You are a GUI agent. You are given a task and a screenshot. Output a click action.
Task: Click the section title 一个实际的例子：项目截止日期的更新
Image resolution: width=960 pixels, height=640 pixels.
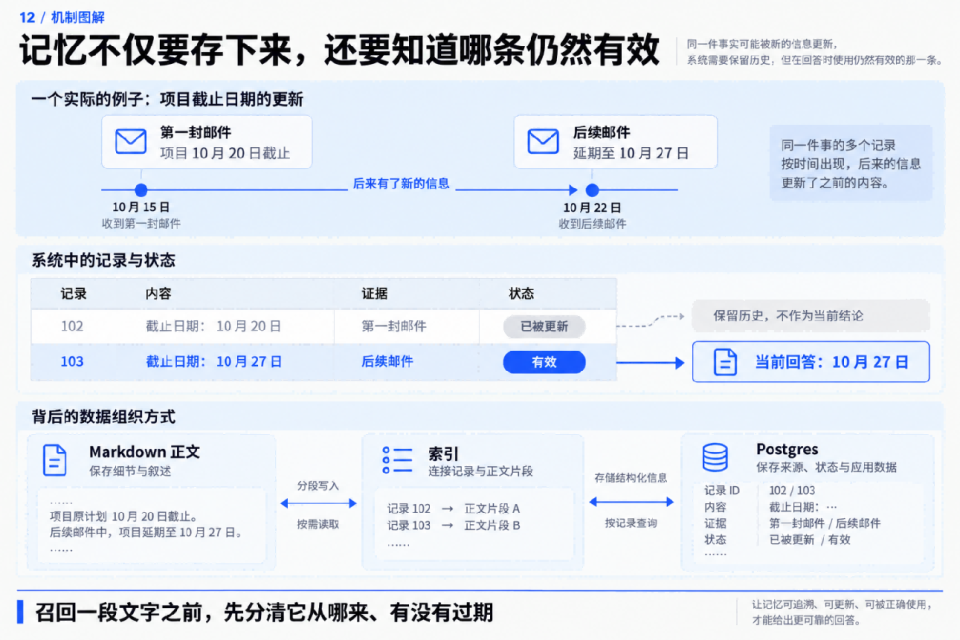click(167, 99)
